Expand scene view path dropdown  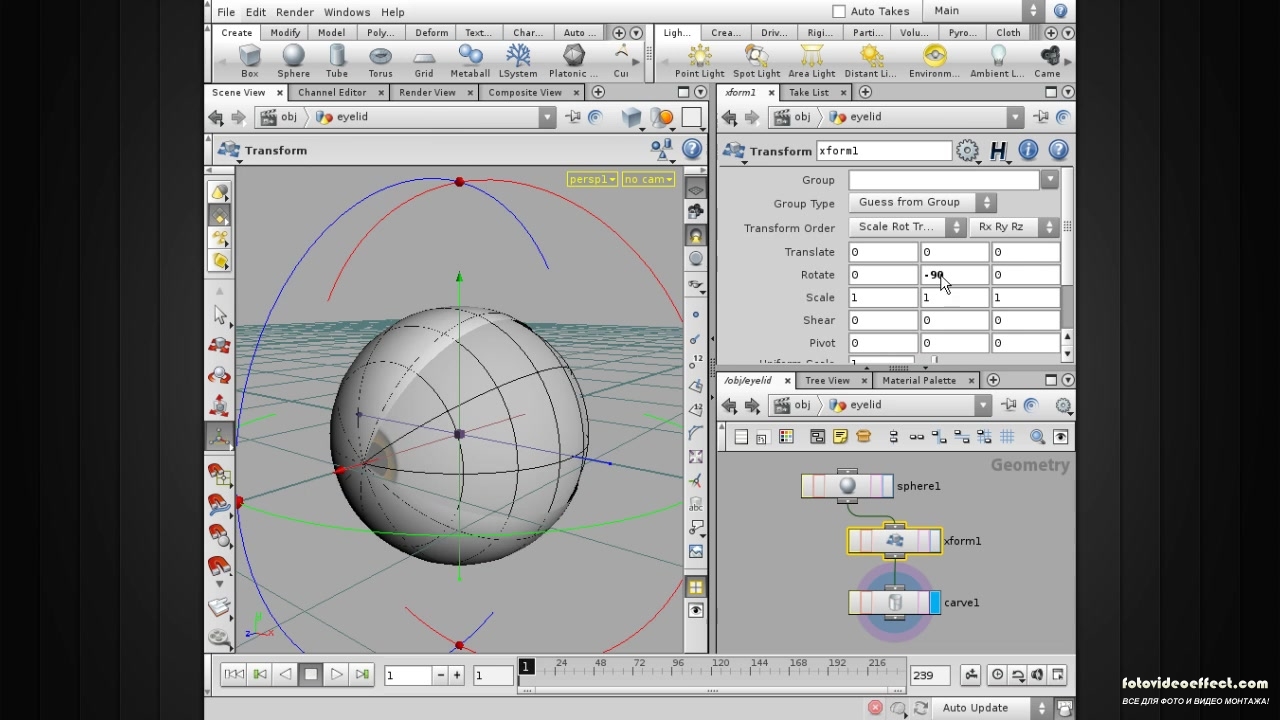click(547, 117)
